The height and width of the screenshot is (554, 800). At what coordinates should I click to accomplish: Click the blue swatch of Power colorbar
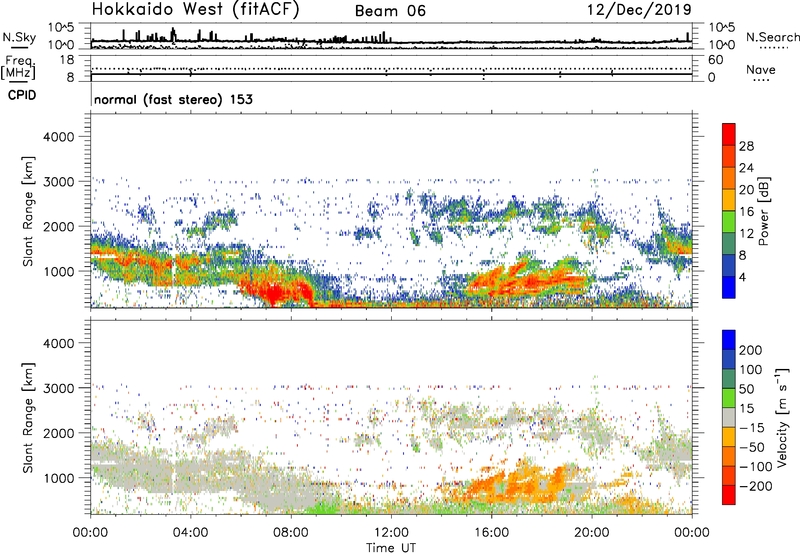coord(729,288)
